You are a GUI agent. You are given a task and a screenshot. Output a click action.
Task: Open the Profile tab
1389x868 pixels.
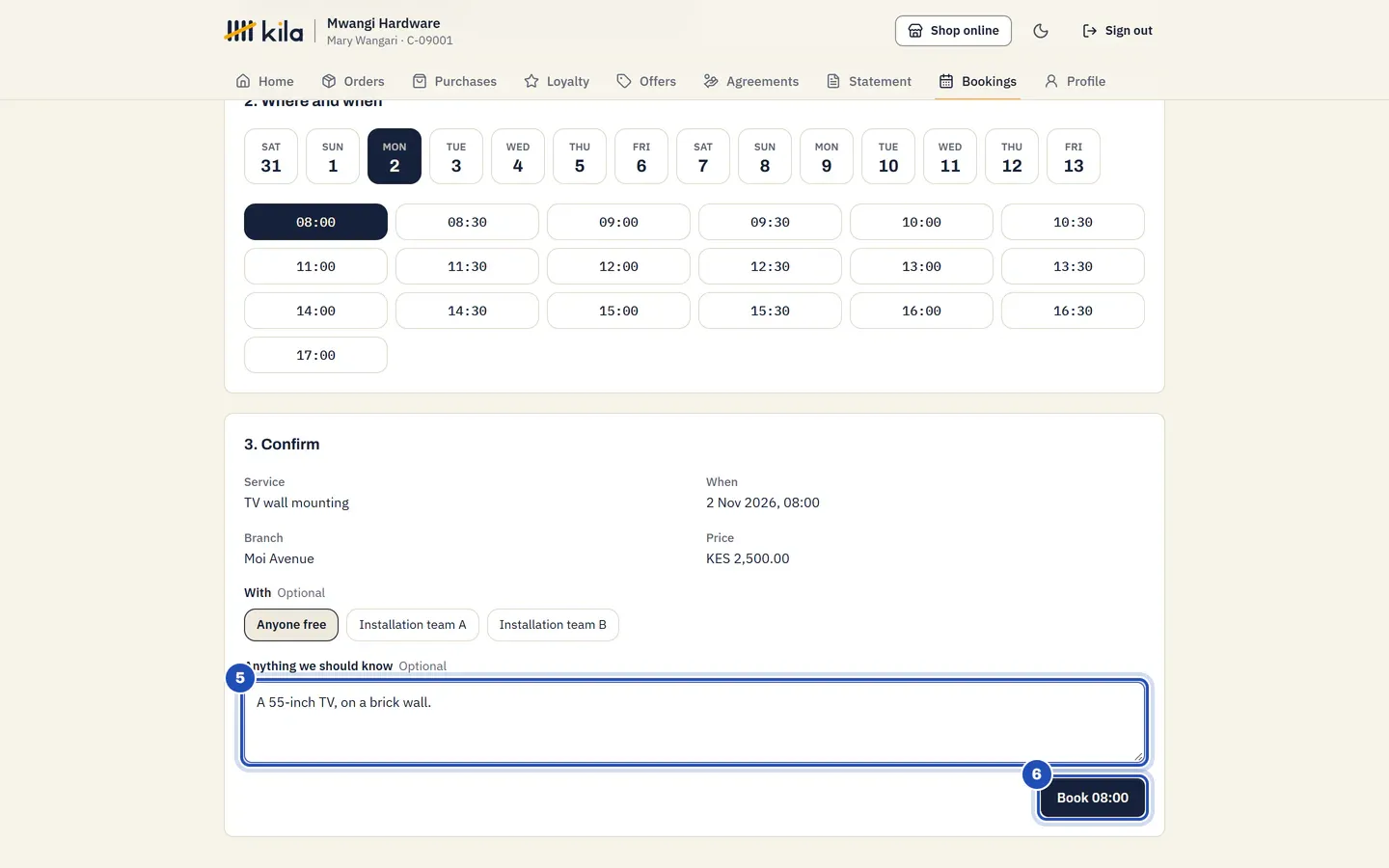(x=1076, y=81)
